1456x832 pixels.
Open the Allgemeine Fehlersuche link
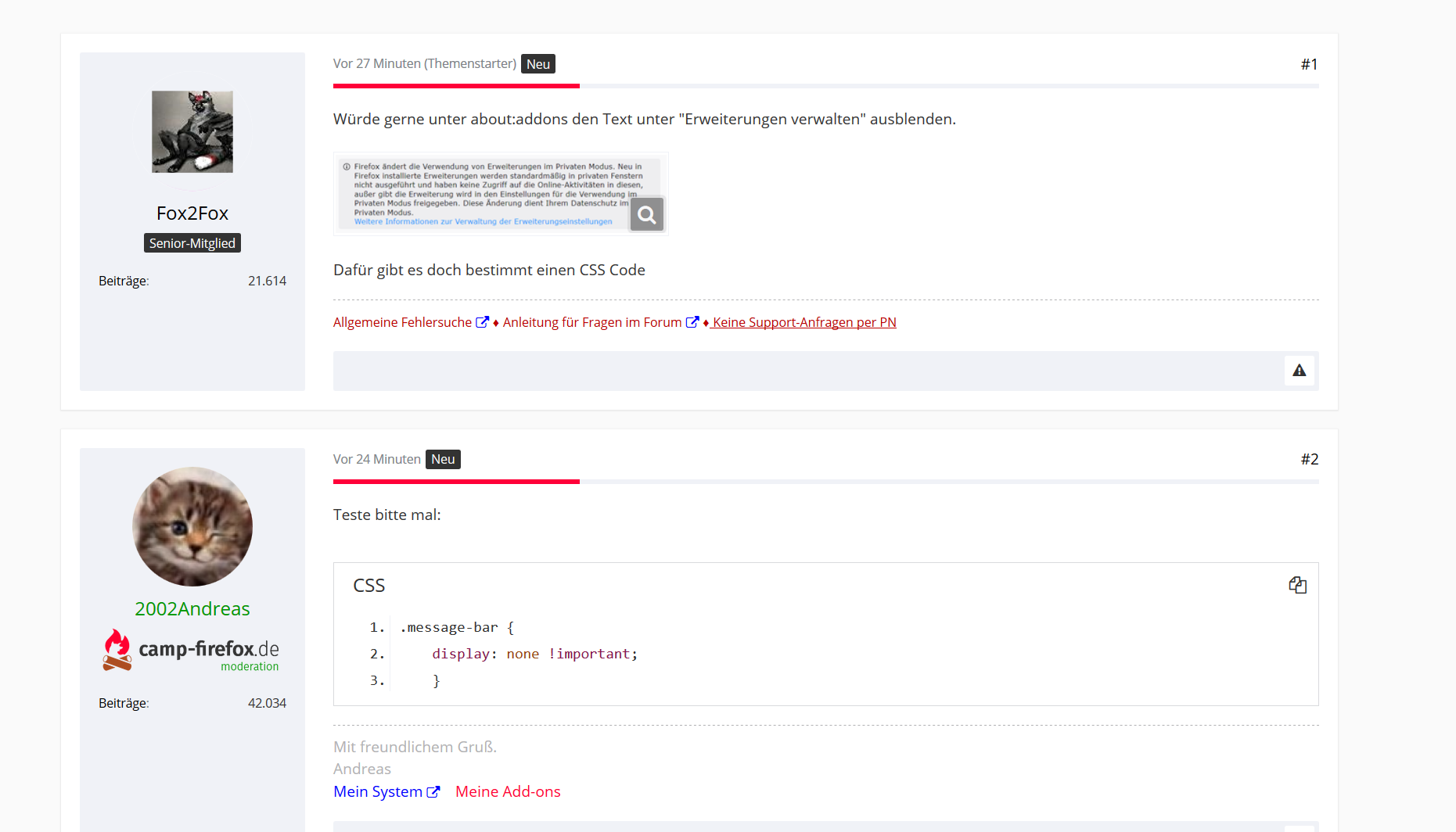point(403,322)
